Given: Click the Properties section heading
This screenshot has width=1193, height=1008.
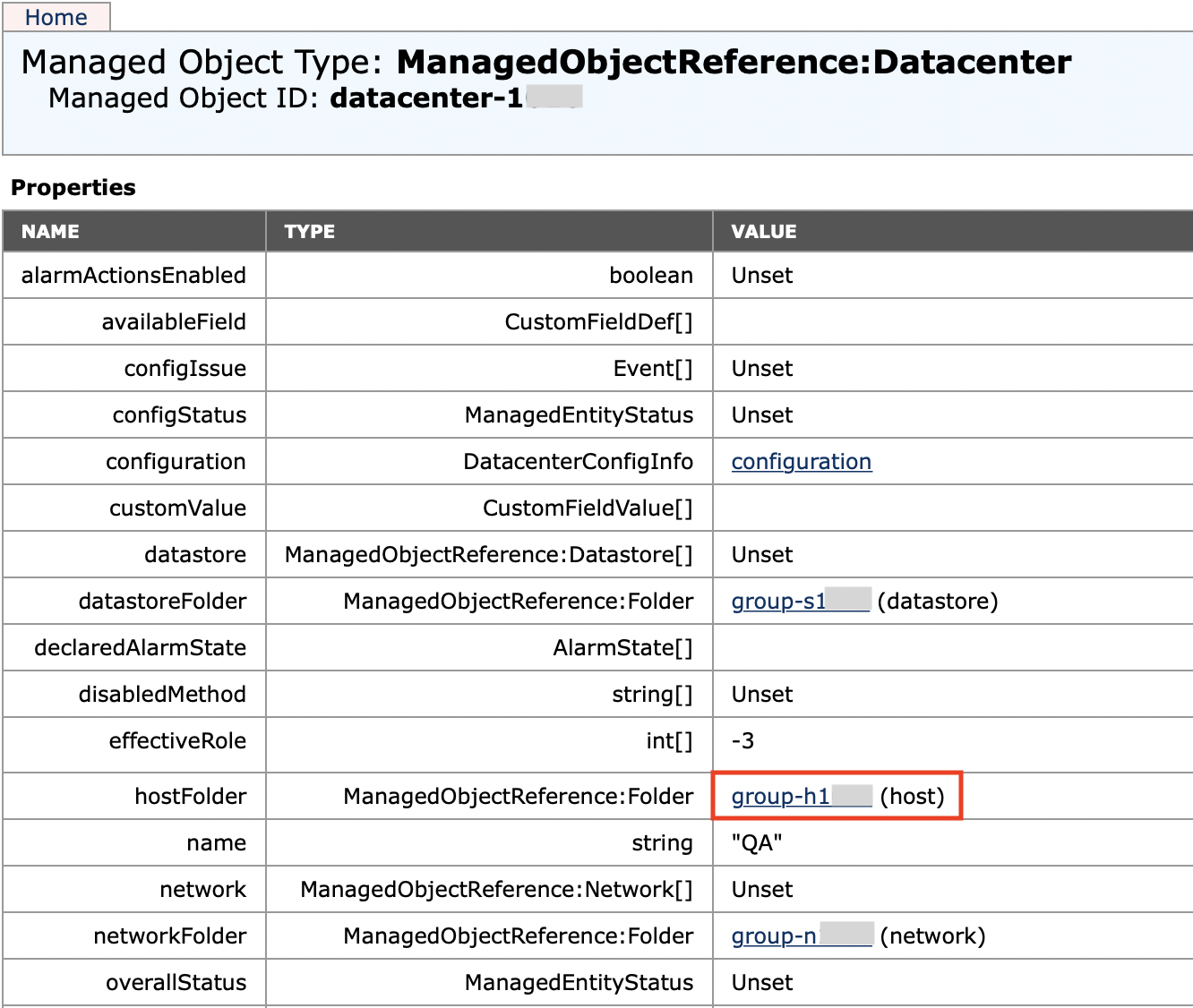Looking at the screenshot, I should (x=73, y=188).
